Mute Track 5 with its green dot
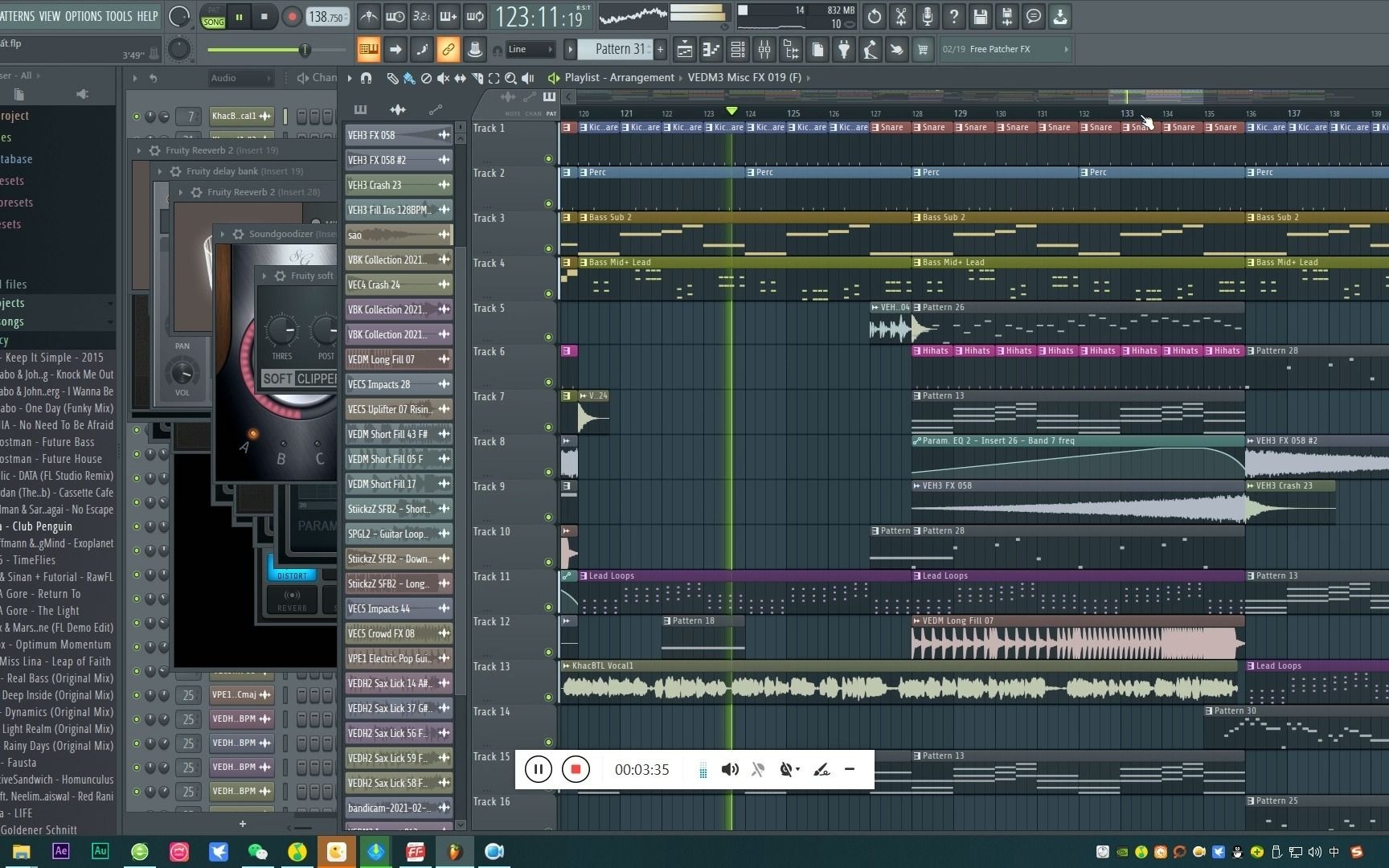The width and height of the screenshot is (1389, 868). [549, 337]
